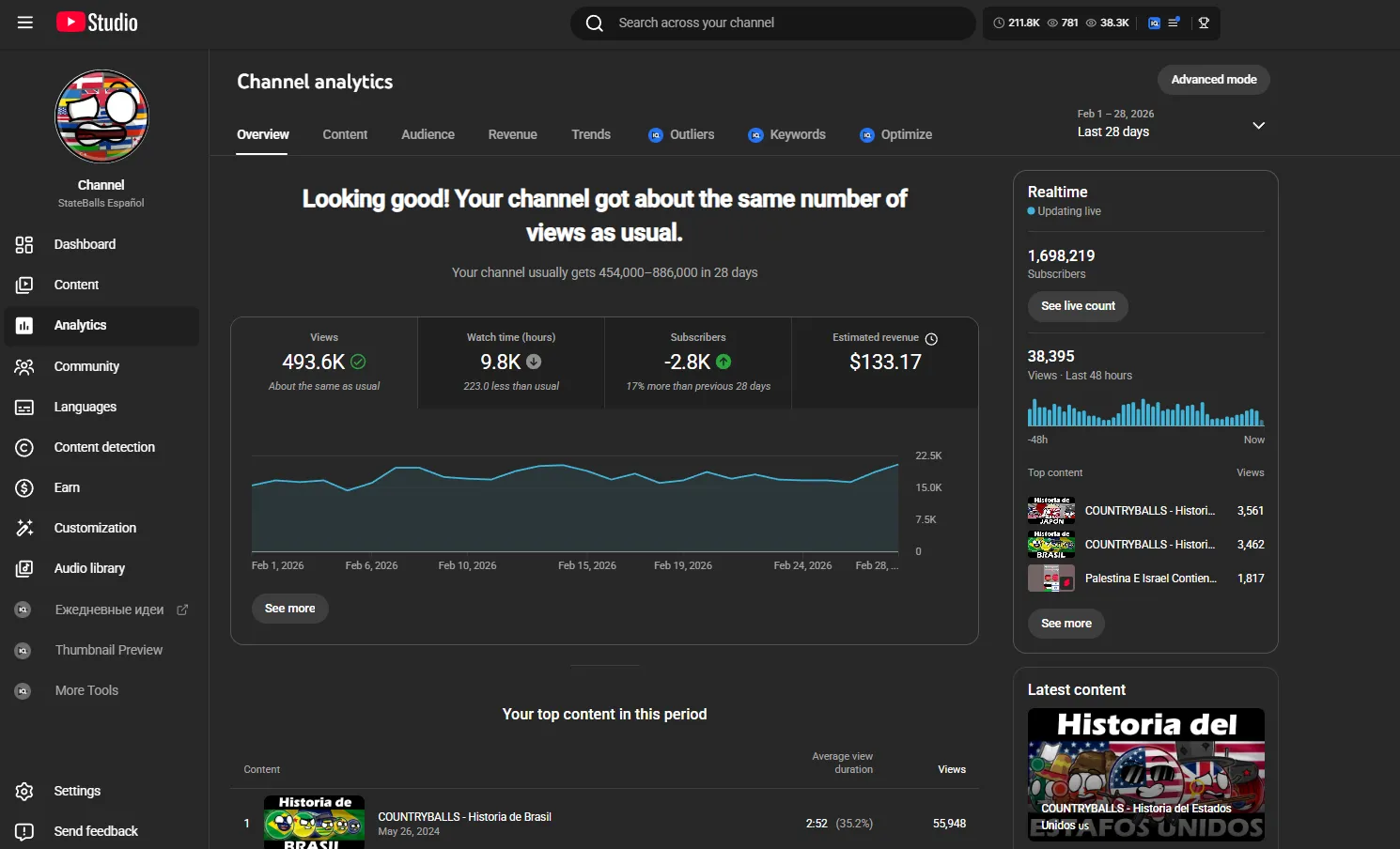
Task: Click the 38.3K stat in top bar
Action: (1108, 23)
